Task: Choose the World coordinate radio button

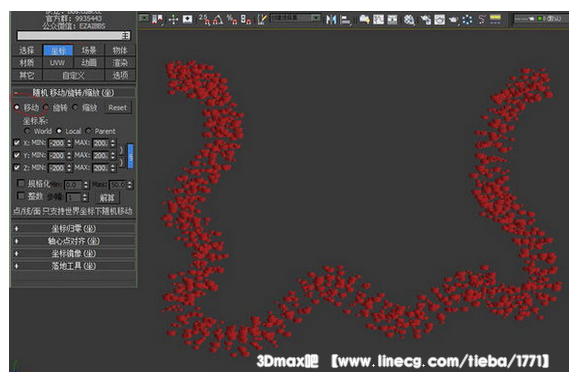Action: (27, 131)
